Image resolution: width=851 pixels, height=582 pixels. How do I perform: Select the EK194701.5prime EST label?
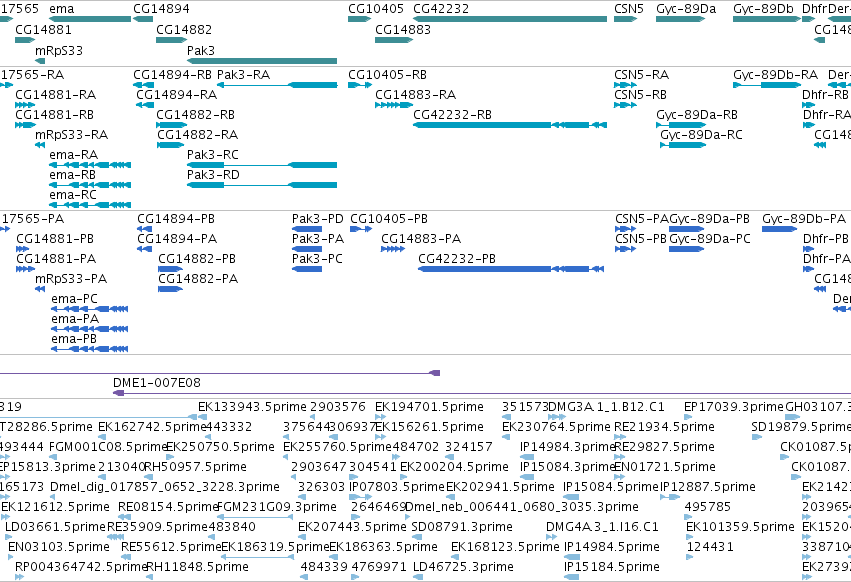pos(429,407)
